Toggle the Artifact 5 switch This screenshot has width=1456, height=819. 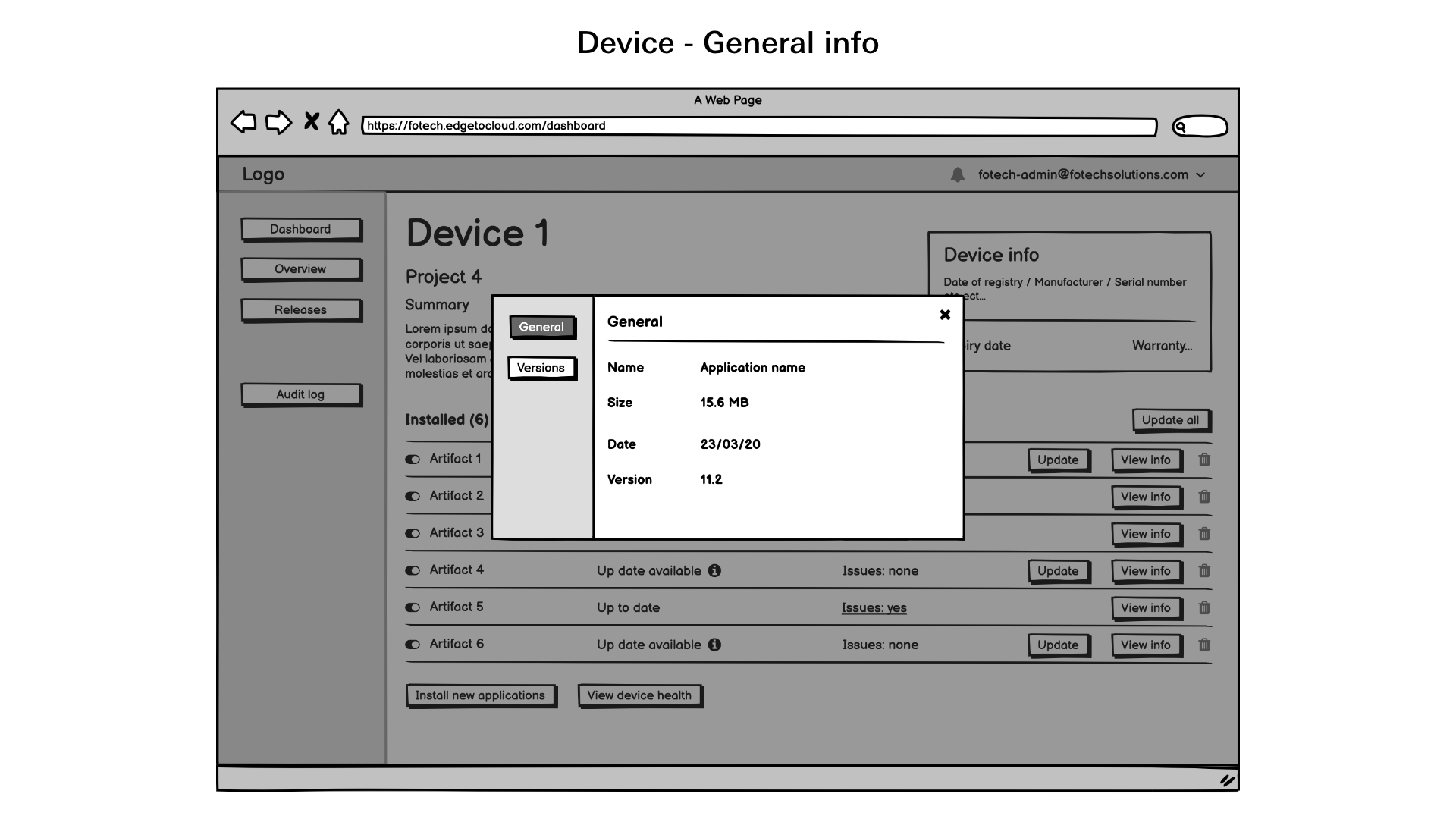point(413,607)
